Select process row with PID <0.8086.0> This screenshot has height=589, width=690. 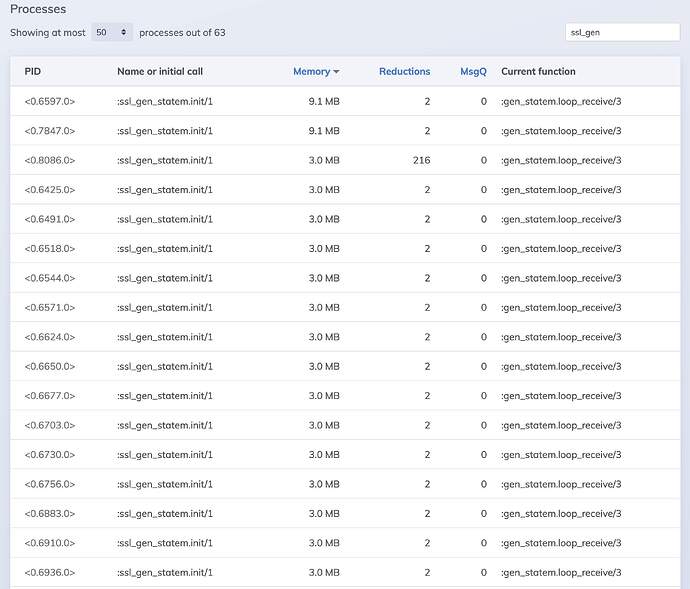[x=345, y=160]
